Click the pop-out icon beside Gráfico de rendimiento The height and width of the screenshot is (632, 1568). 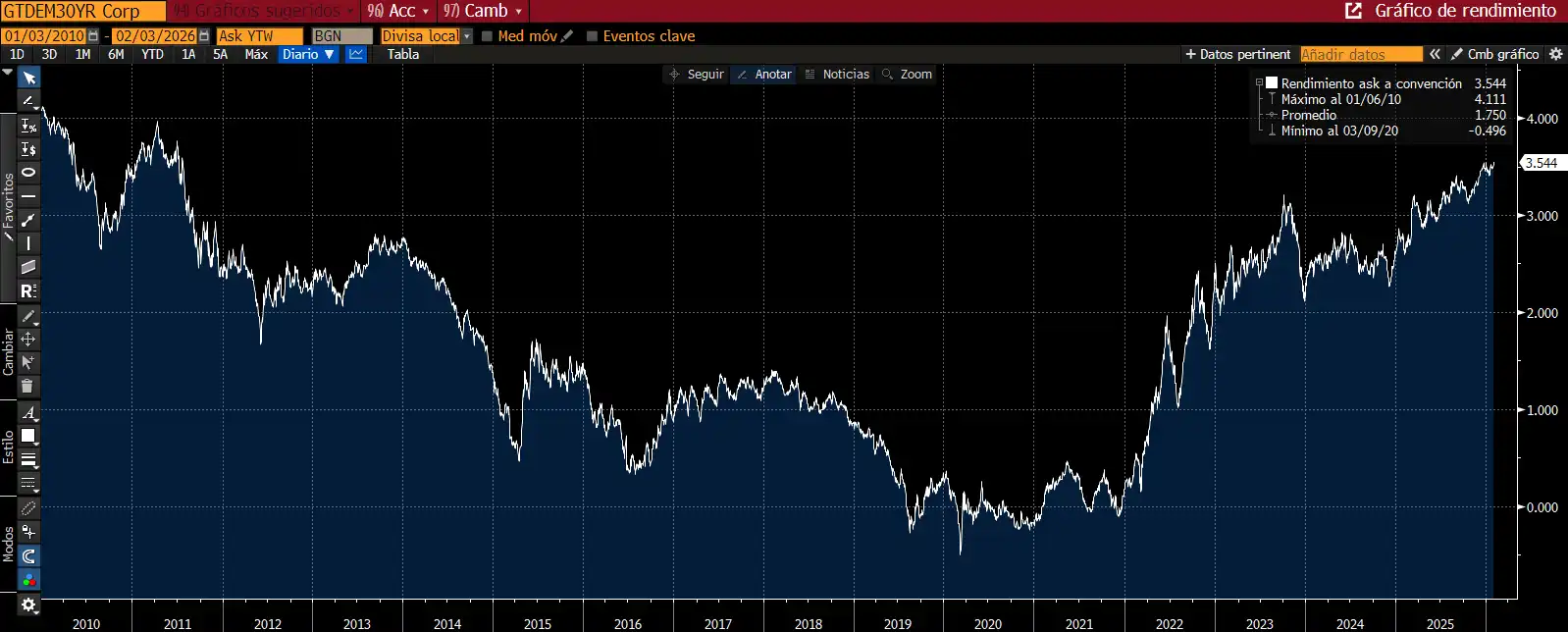[1353, 11]
